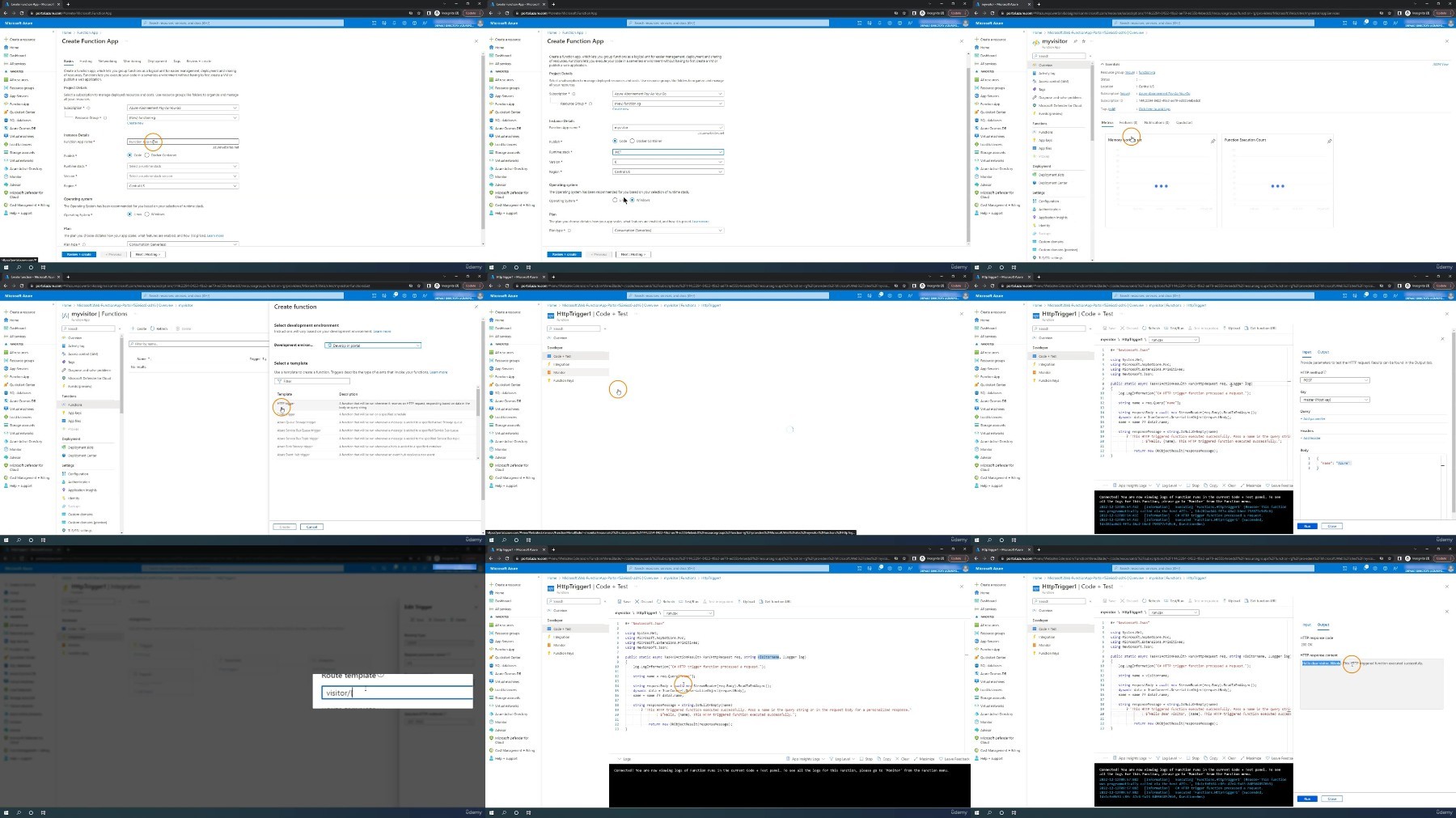
Task: Click Route template field showing visitor/
Action: pos(396,693)
